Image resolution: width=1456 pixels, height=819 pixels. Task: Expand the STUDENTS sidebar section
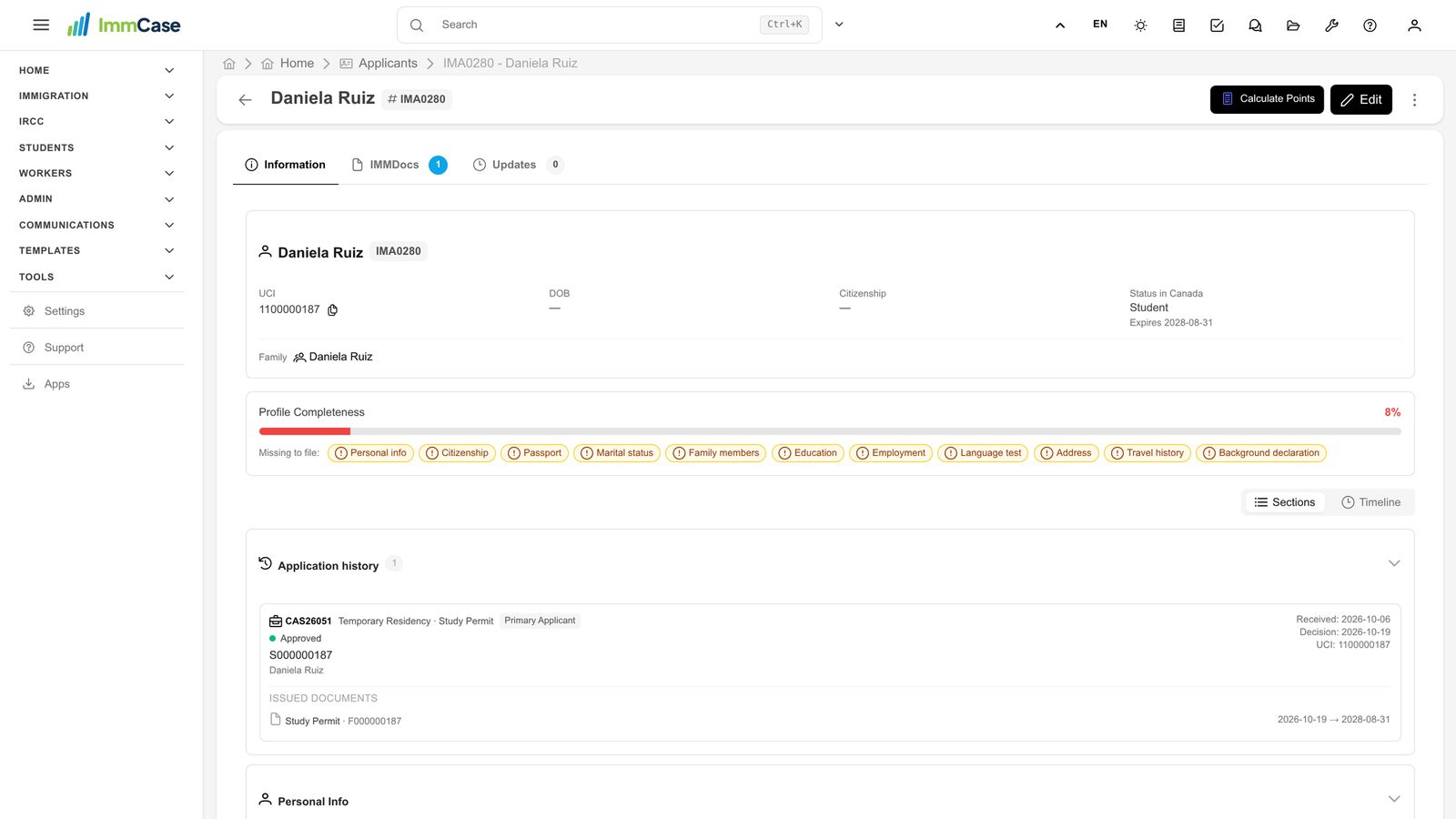click(97, 147)
